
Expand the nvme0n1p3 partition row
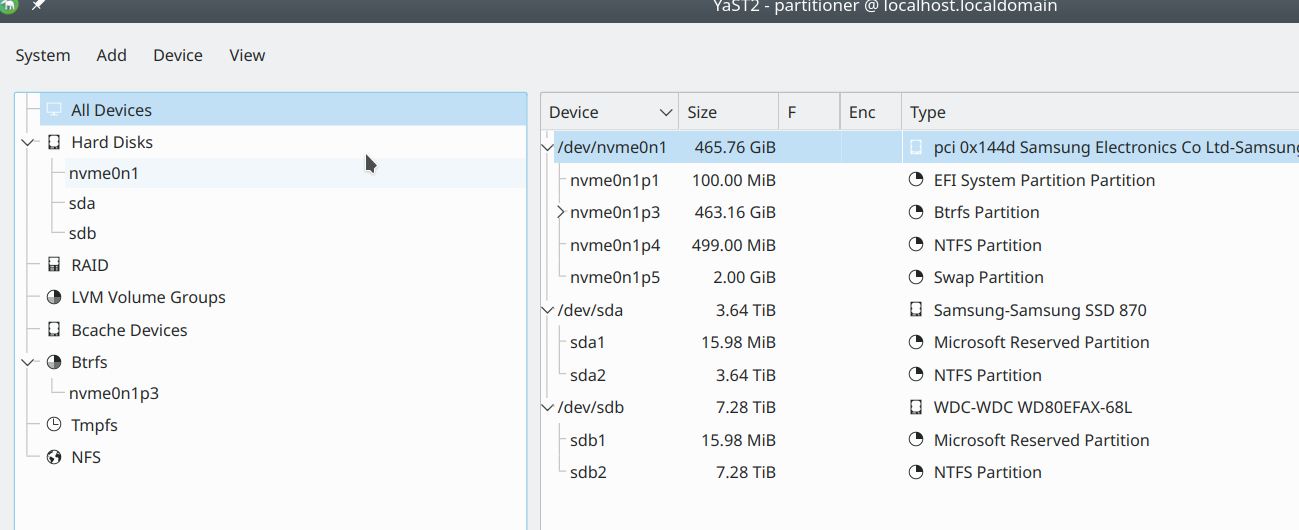point(560,212)
